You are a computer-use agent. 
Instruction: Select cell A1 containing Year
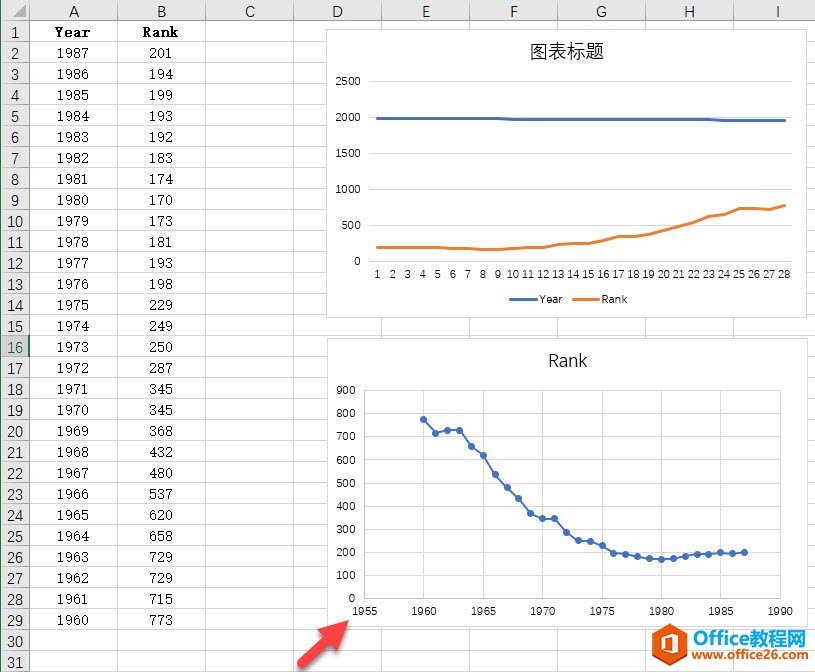[72, 32]
